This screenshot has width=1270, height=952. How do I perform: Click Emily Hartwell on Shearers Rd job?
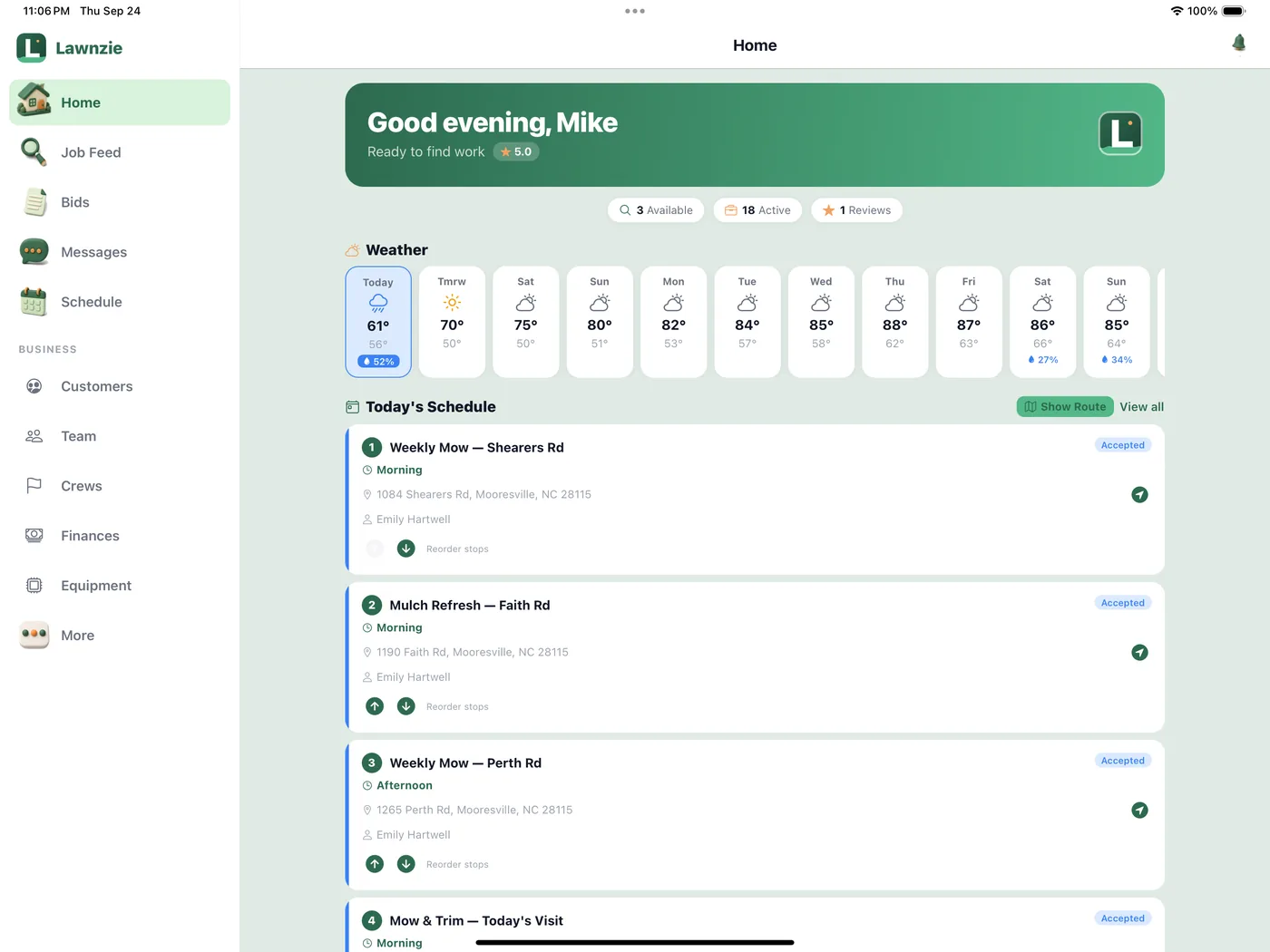413,520
